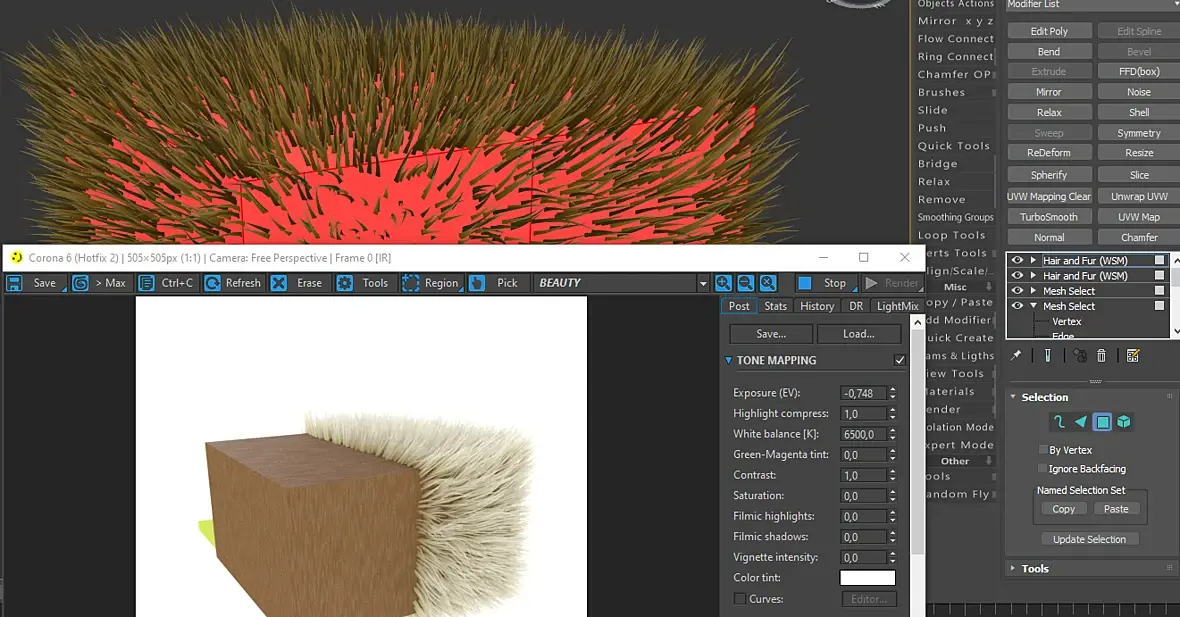Collapse the Selection rollout
The image size is (1180, 617).
[x=1012, y=397]
